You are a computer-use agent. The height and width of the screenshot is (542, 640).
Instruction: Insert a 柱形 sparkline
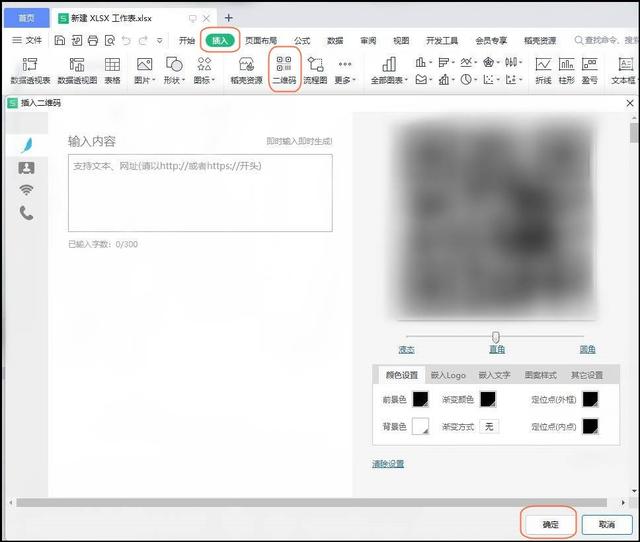(567, 70)
